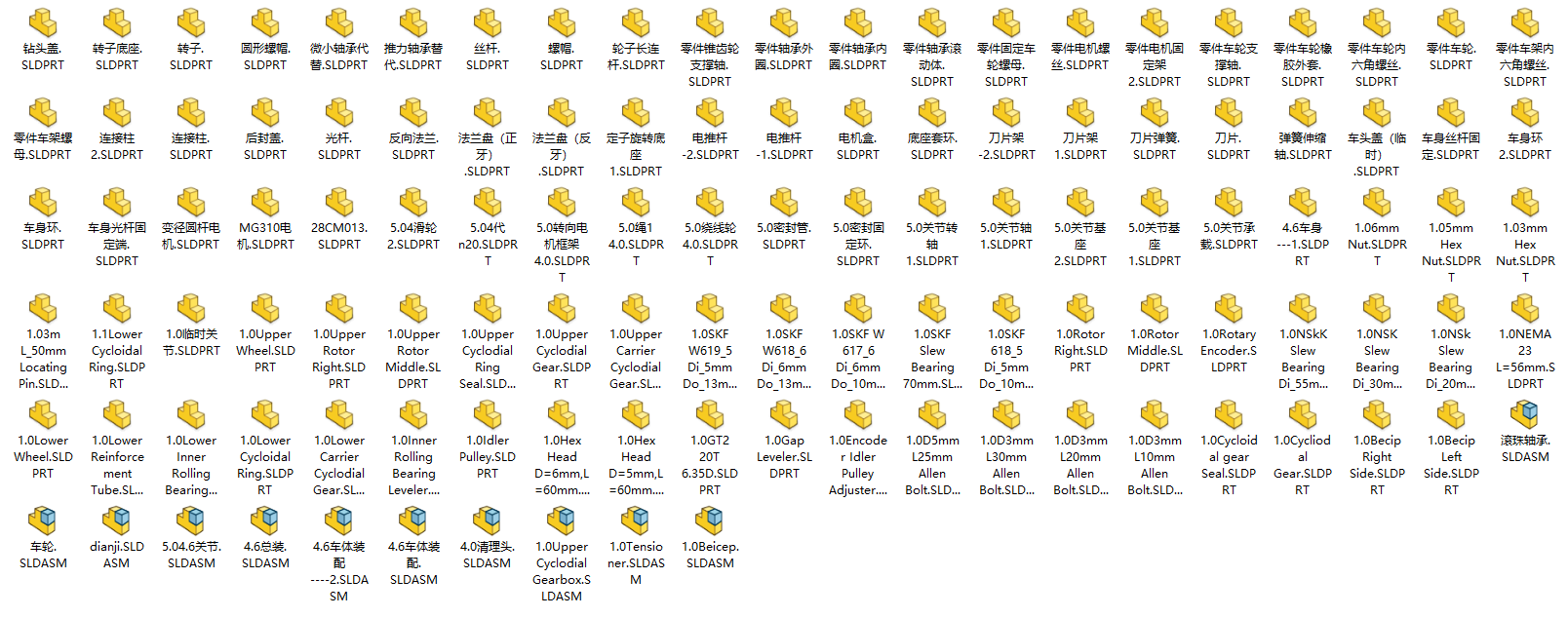Click the 1.0Beicep.SLDASM assembly icon
The width and height of the screenshot is (1568, 618).
point(710,521)
